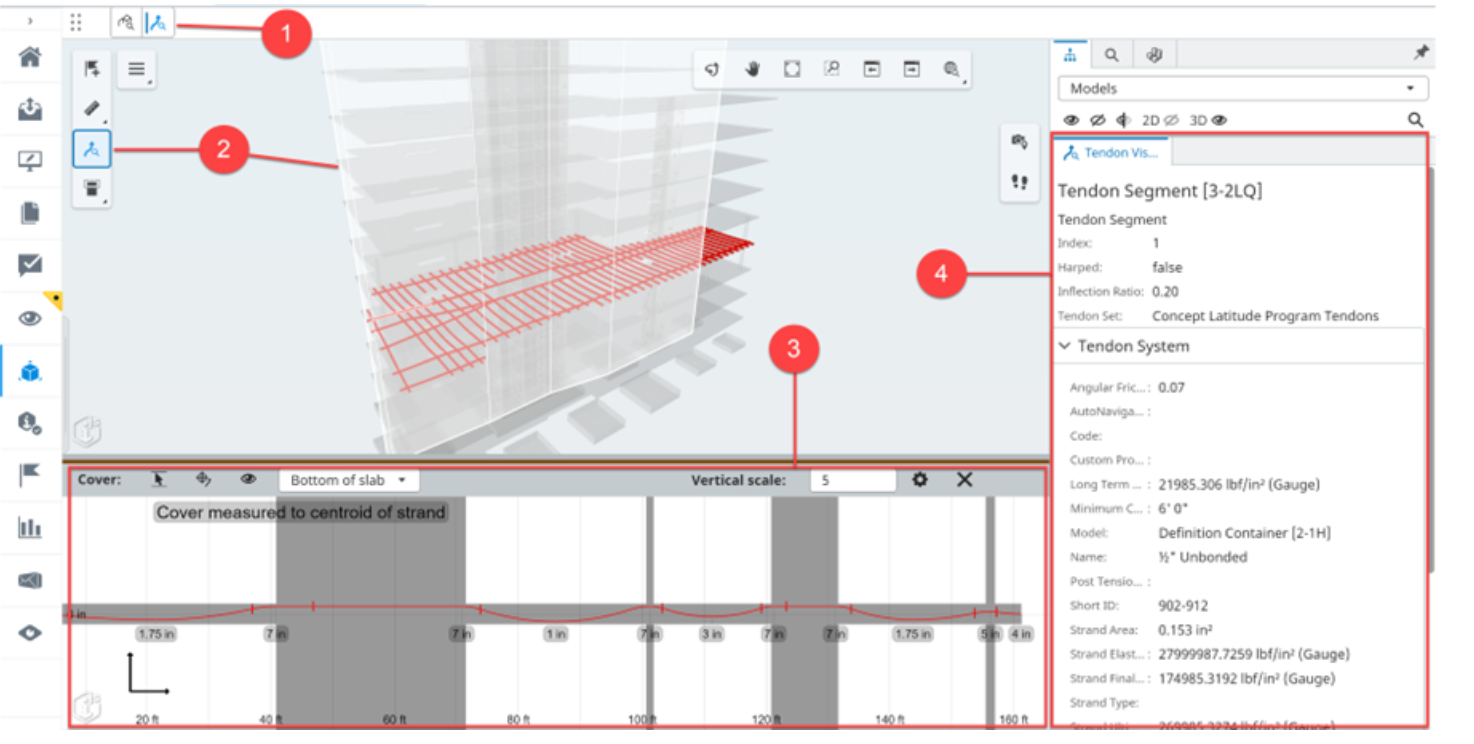Activate the pan hand tool
The width and height of the screenshot is (1474, 744).
pyautogui.click(x=752, y=69)
